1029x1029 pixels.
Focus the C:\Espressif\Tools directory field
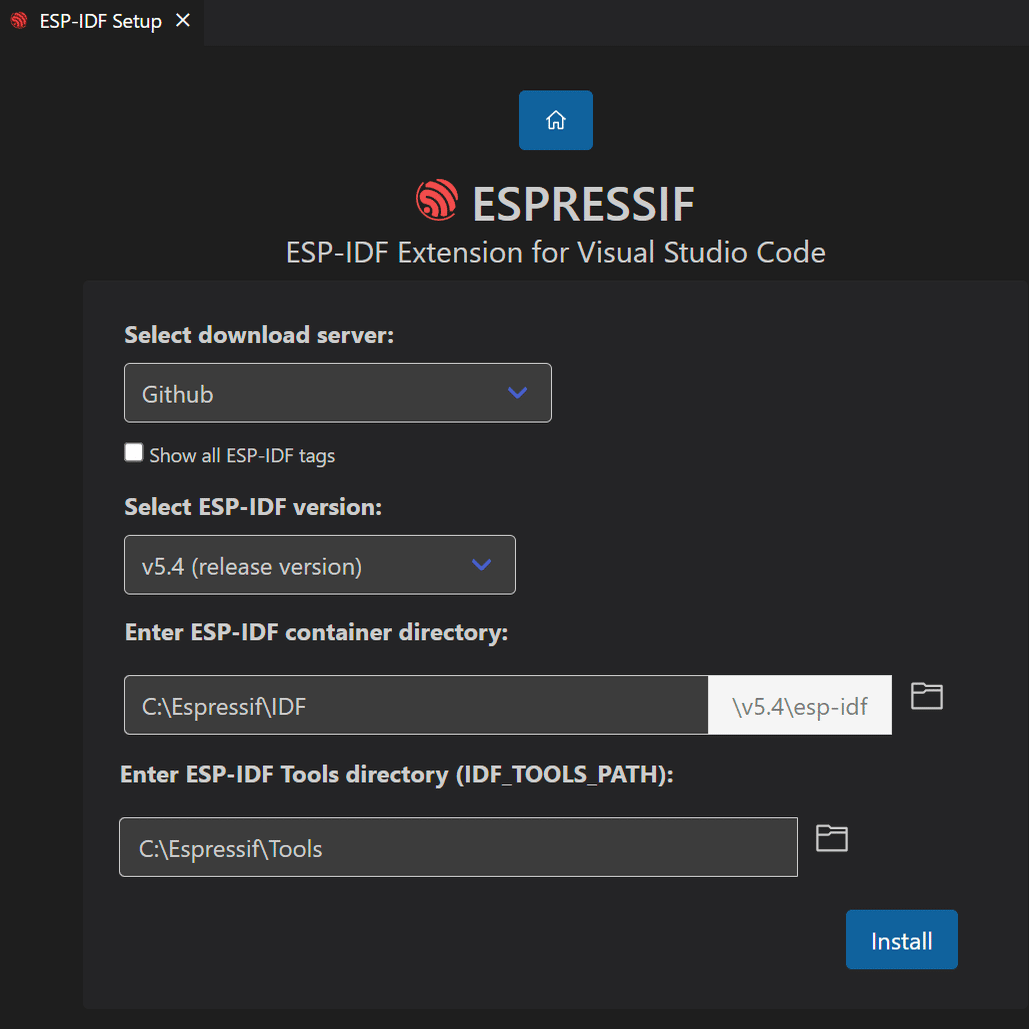tap(458, 848)
